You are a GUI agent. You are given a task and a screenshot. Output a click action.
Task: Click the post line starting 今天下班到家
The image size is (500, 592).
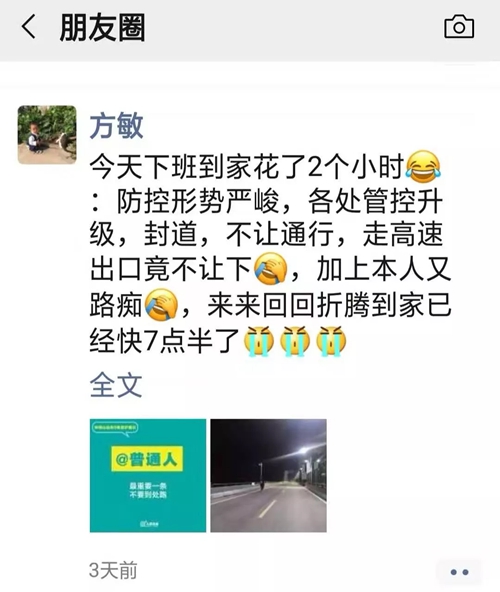tap(265, 167)
